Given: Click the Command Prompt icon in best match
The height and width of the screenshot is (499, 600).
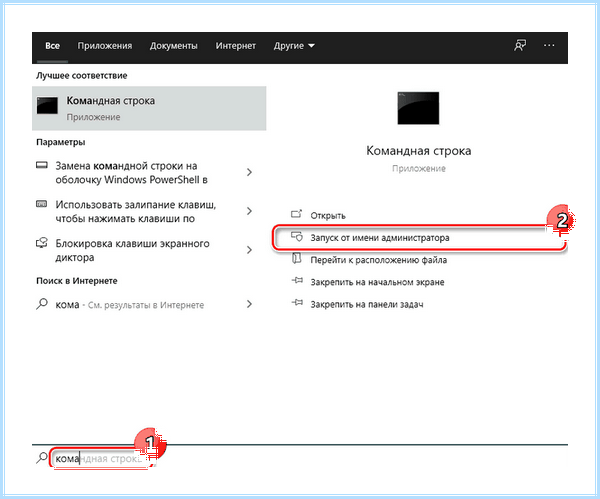Looking at the screenshot, I should coord(47,105).
